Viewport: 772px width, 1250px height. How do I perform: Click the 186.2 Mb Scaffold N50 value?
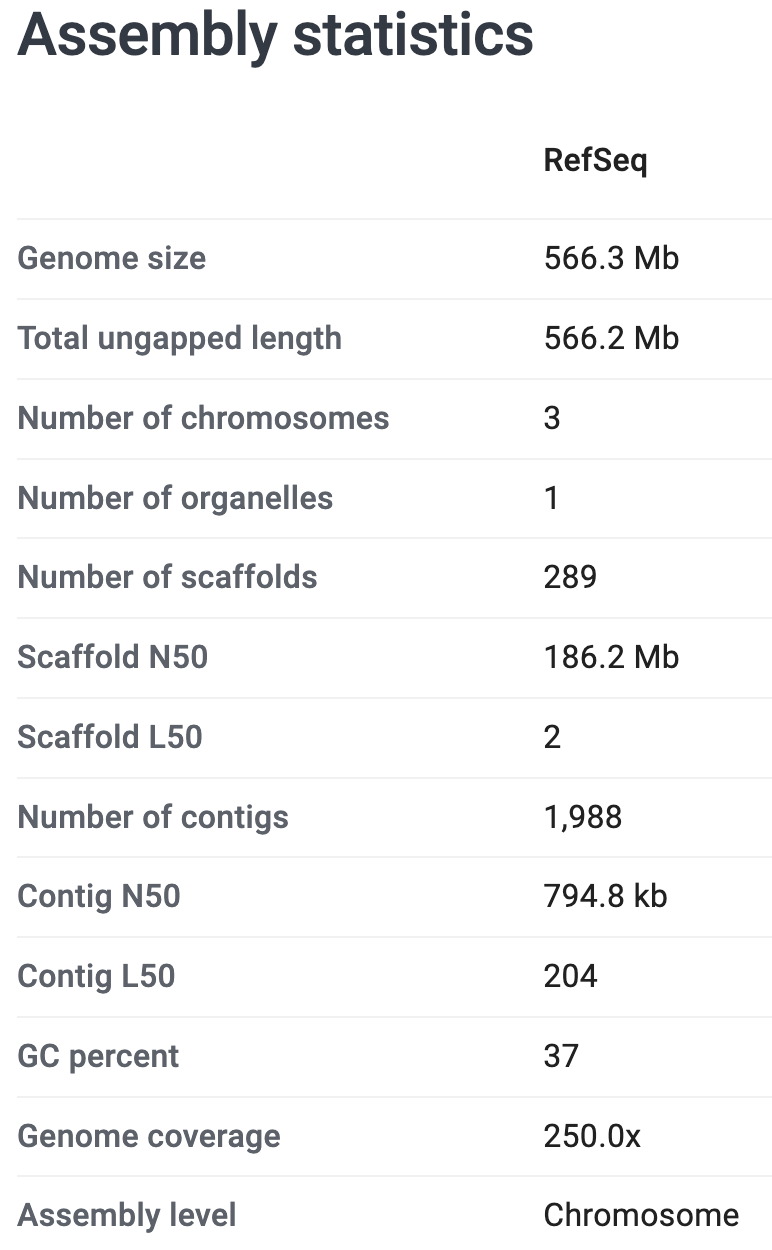[611, 657]
